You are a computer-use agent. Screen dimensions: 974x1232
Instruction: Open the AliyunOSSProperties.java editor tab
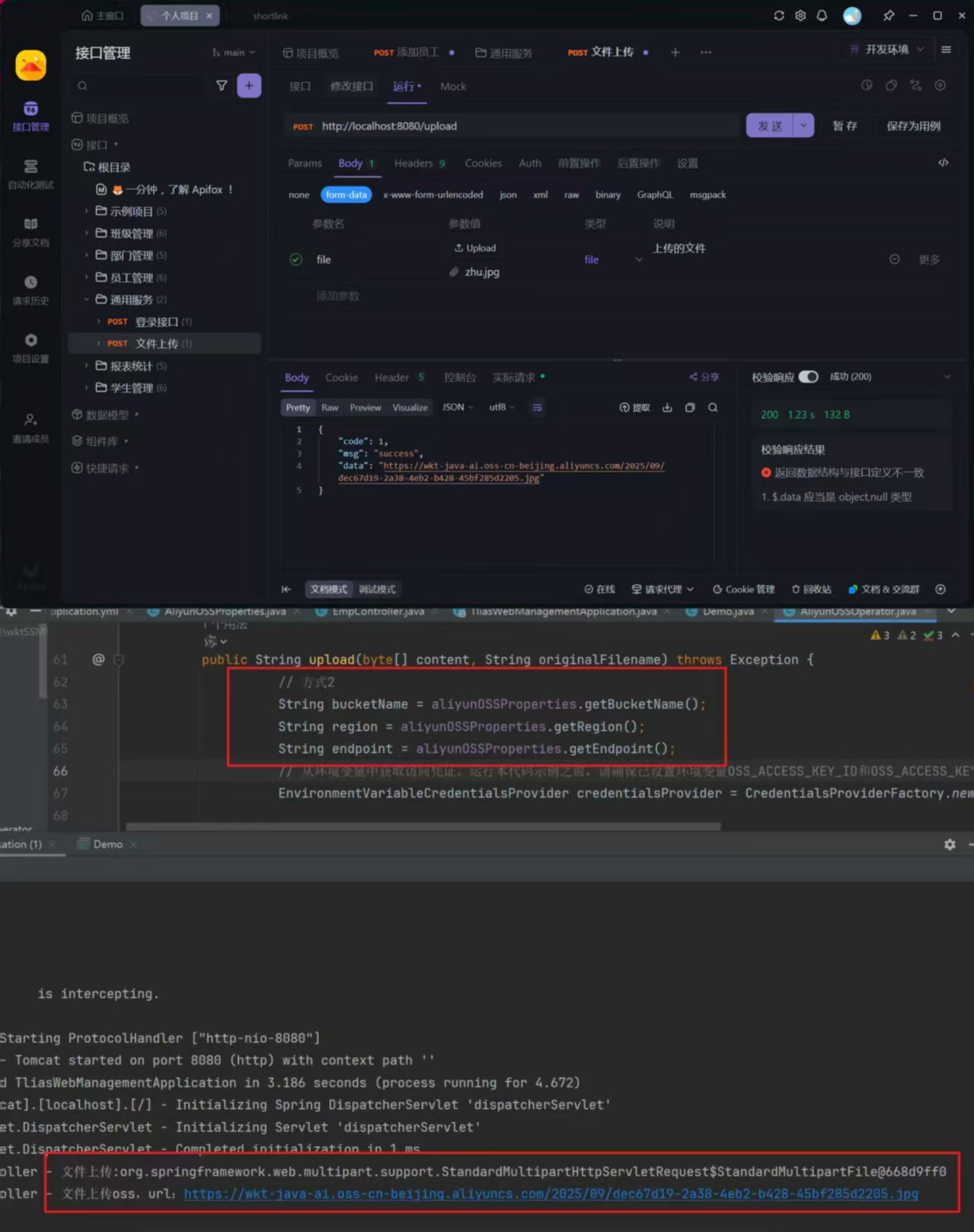pos(225,612)
